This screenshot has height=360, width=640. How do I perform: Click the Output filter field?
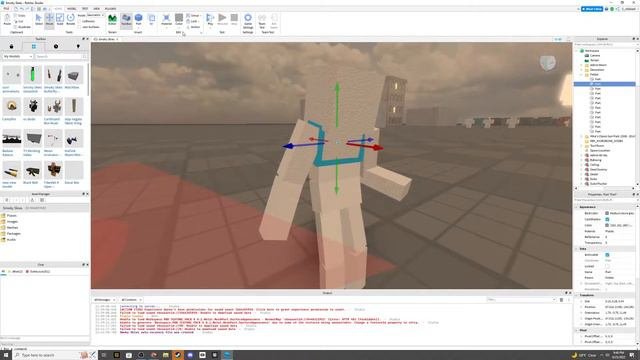521,300
